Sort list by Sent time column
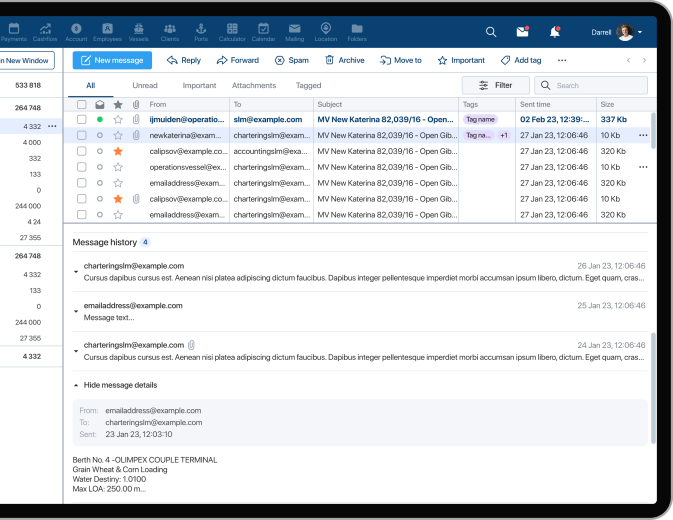Screen dimensions: 673x520 click(535, 105)
